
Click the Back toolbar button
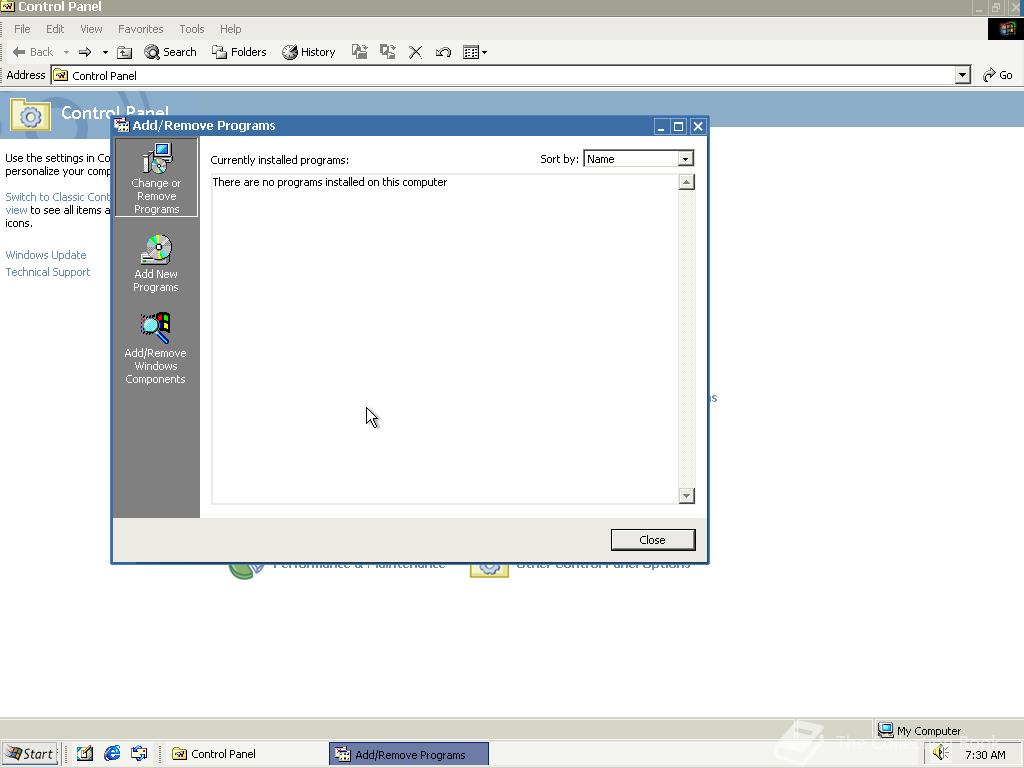tap(33, 52)
